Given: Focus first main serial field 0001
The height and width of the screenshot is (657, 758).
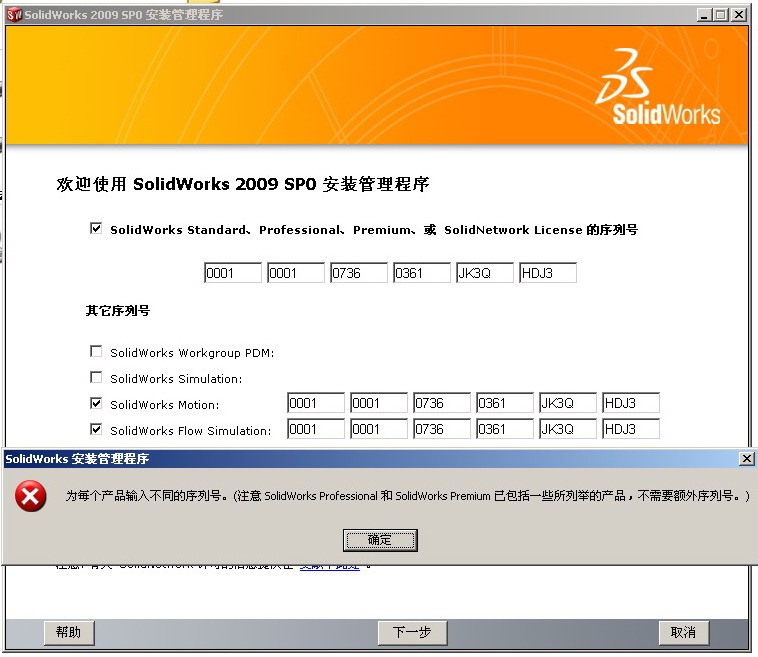Looking at the screenshot, I should point(233,273).
